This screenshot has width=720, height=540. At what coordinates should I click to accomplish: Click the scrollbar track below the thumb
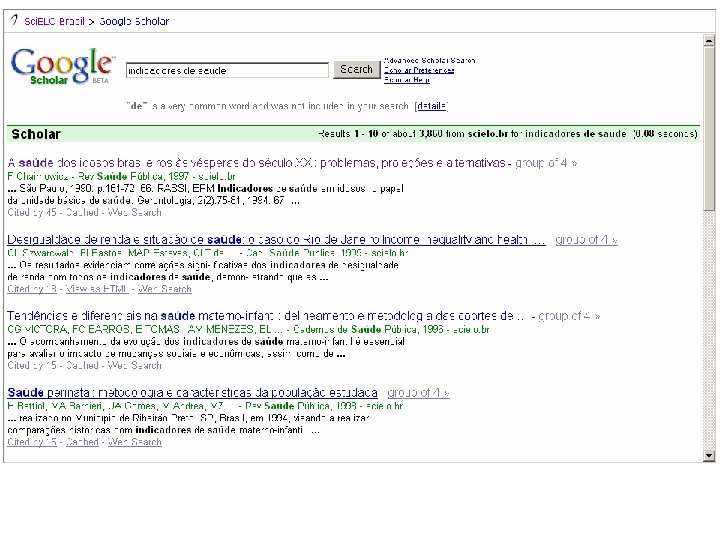709,331
